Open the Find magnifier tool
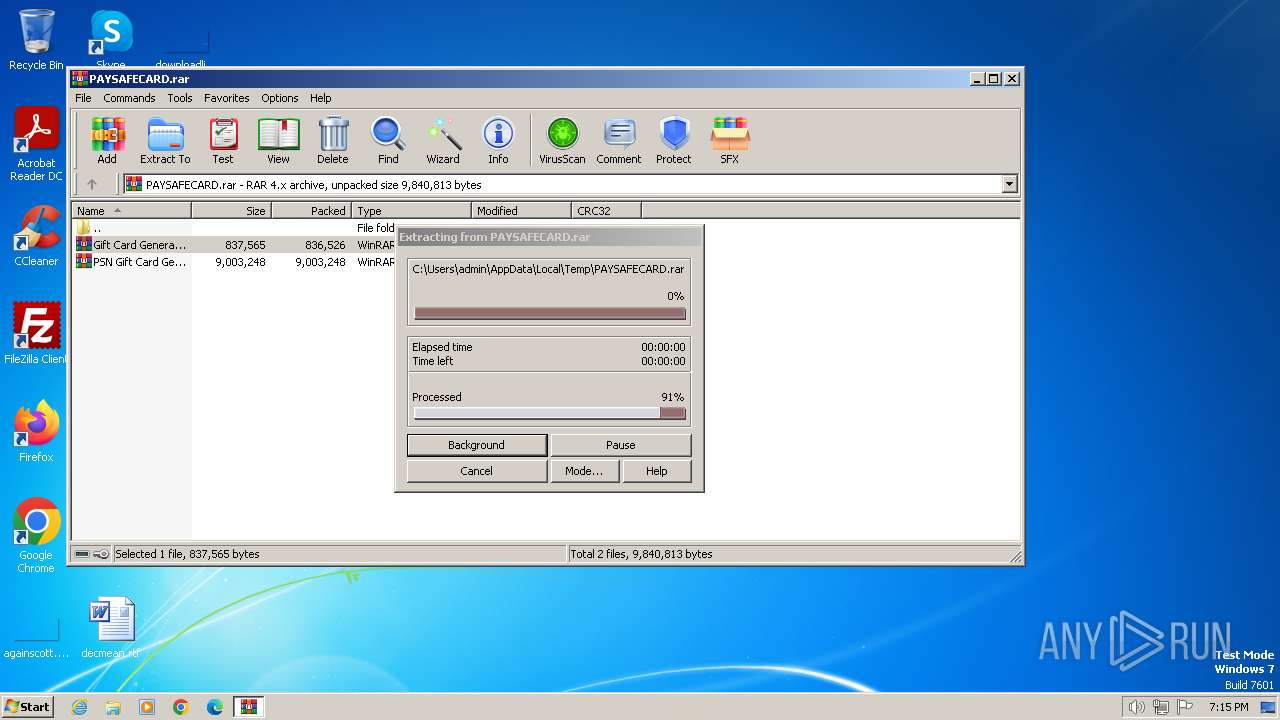 click(x=388, y=140)
